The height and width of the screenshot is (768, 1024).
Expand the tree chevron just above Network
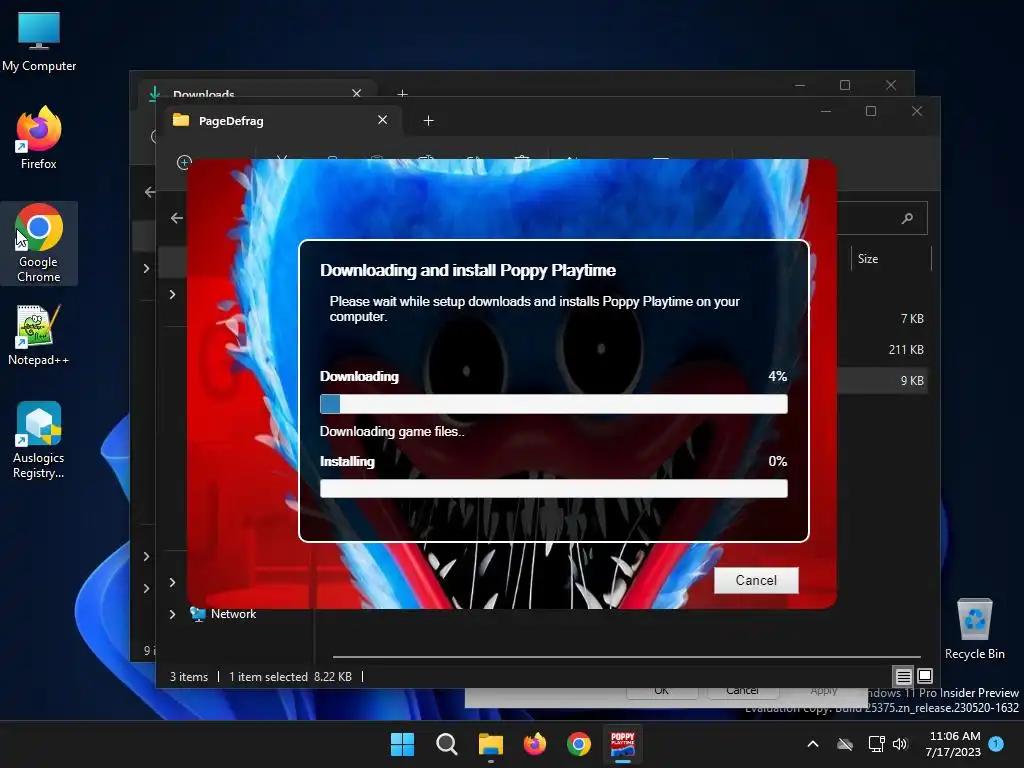pyautogui.click(x=172, y=582)
